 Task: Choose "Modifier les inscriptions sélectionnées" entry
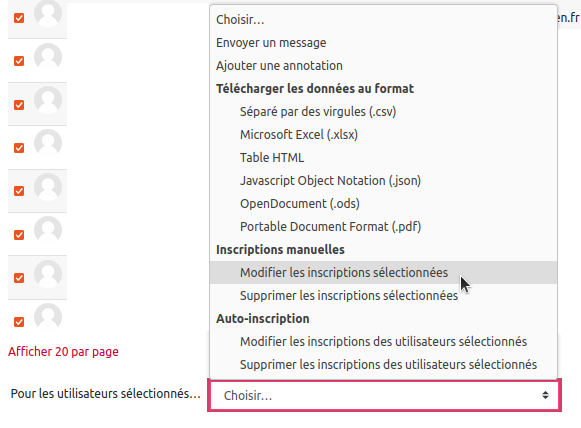tap(384, 272)
